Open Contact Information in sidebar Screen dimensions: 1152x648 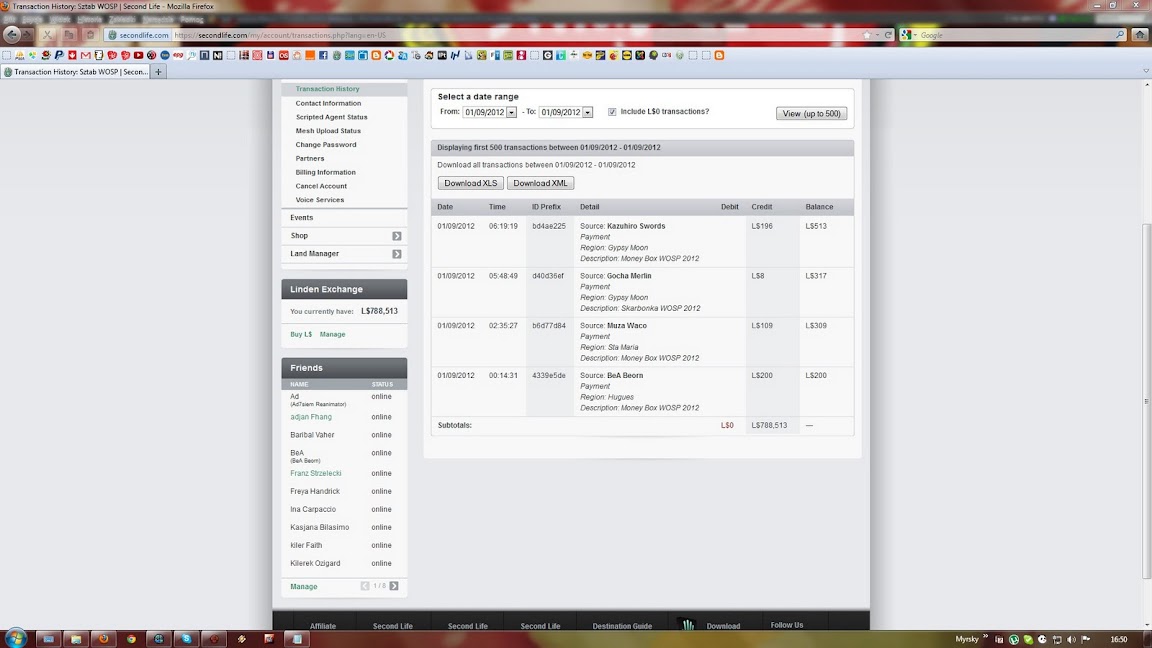coord(328,104)
